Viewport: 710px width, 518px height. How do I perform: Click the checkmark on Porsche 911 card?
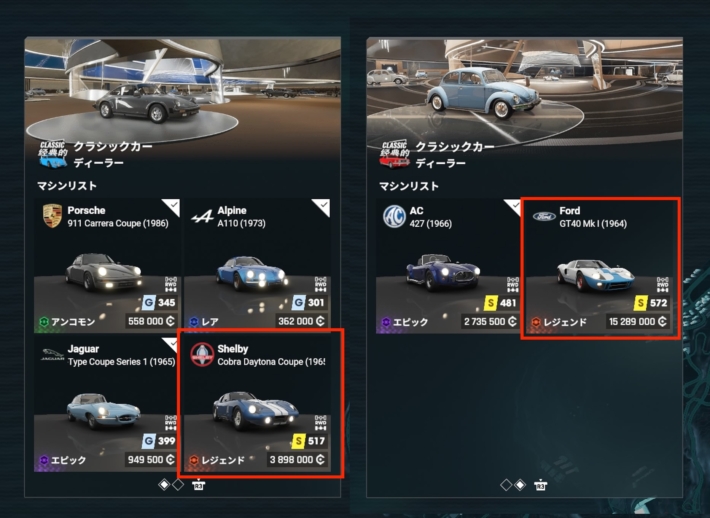point(173,206)
